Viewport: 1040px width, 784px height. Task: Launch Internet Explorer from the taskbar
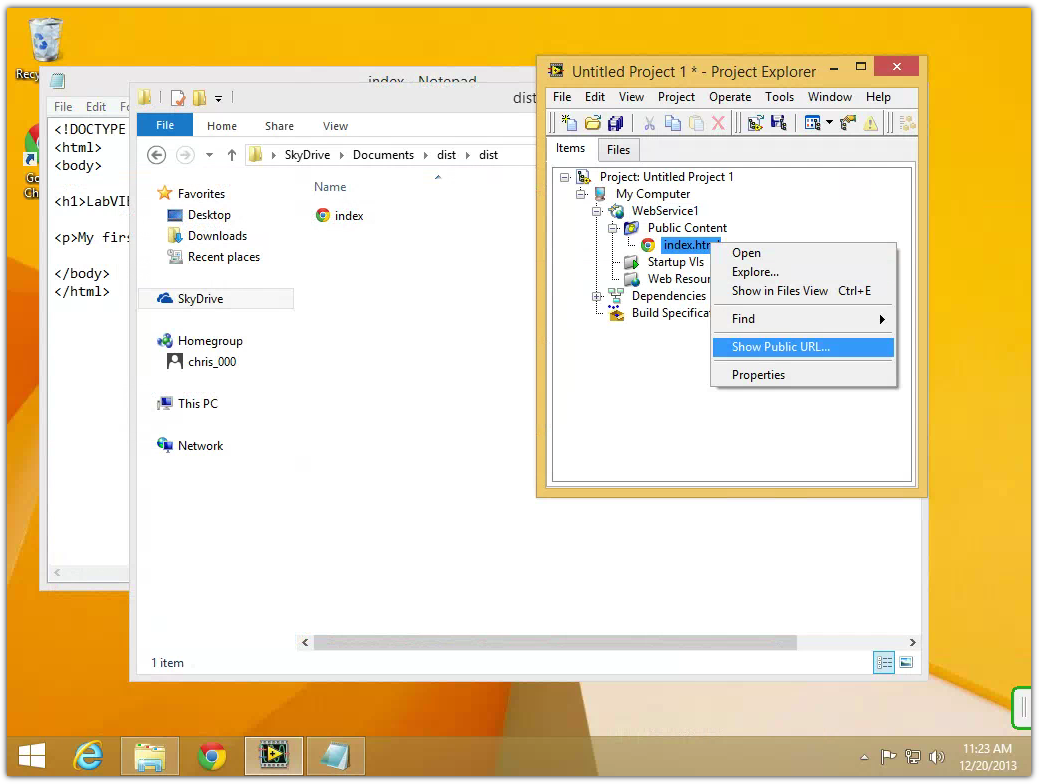coord(89,757)
